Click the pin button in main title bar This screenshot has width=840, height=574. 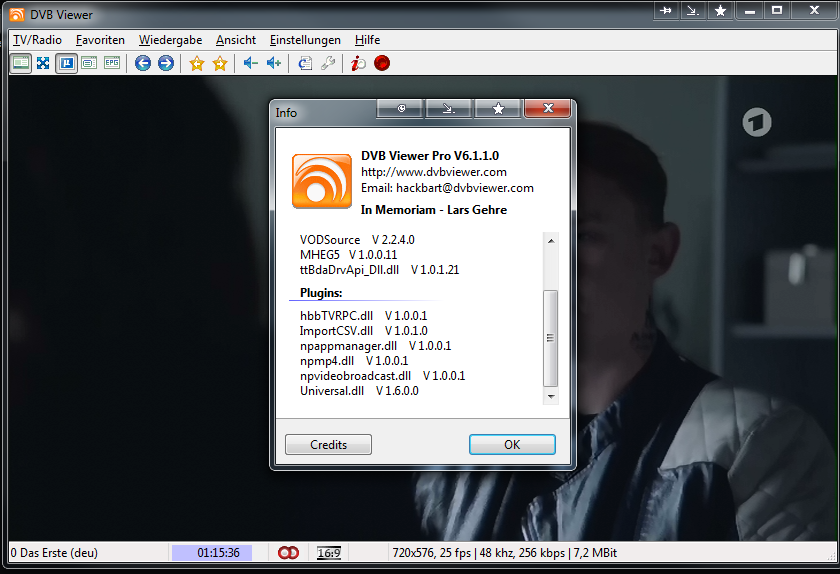pos(666,10)
